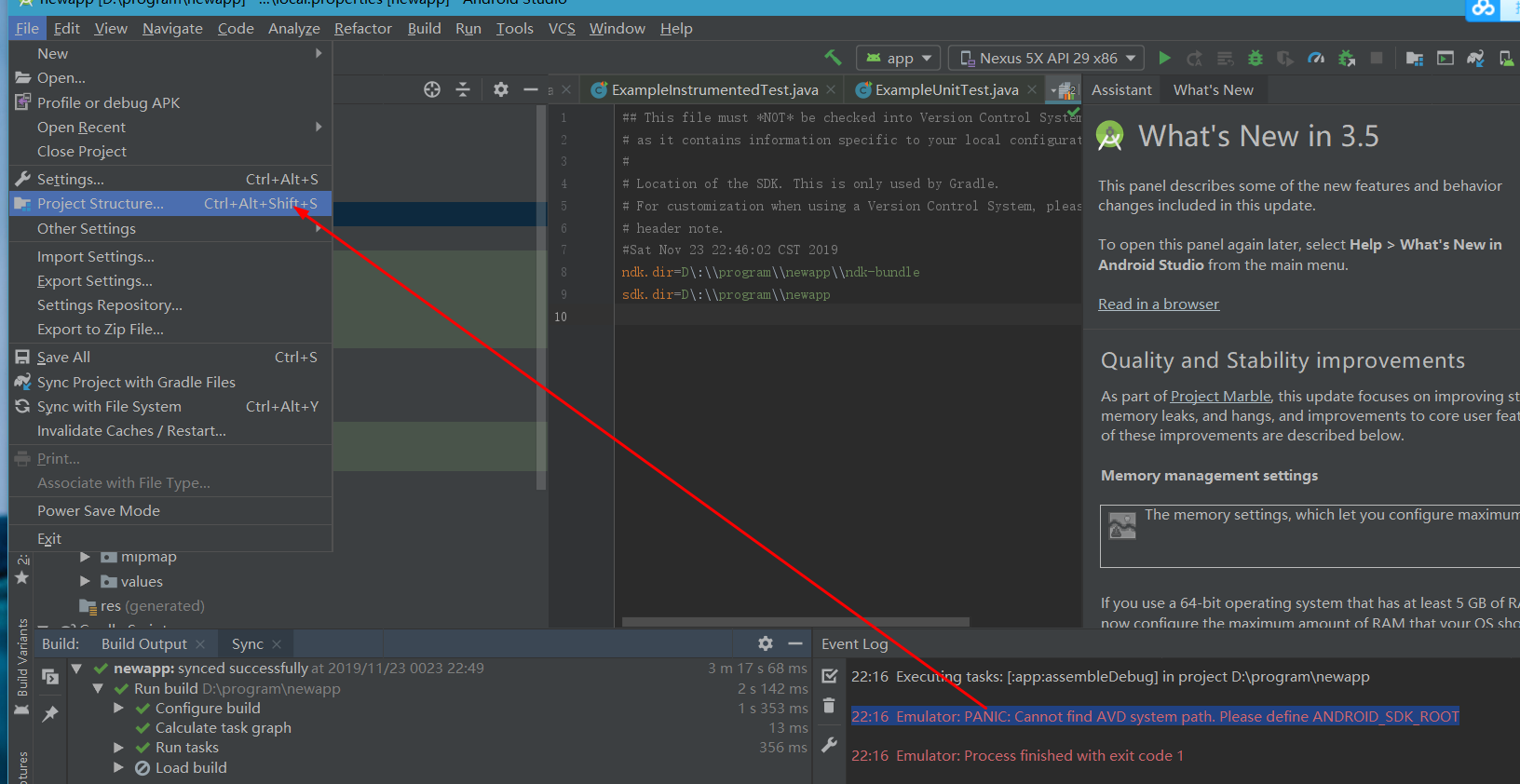
Task: Click the Apply Changes and Restart Activity icon
Action: coord(1194,59)
